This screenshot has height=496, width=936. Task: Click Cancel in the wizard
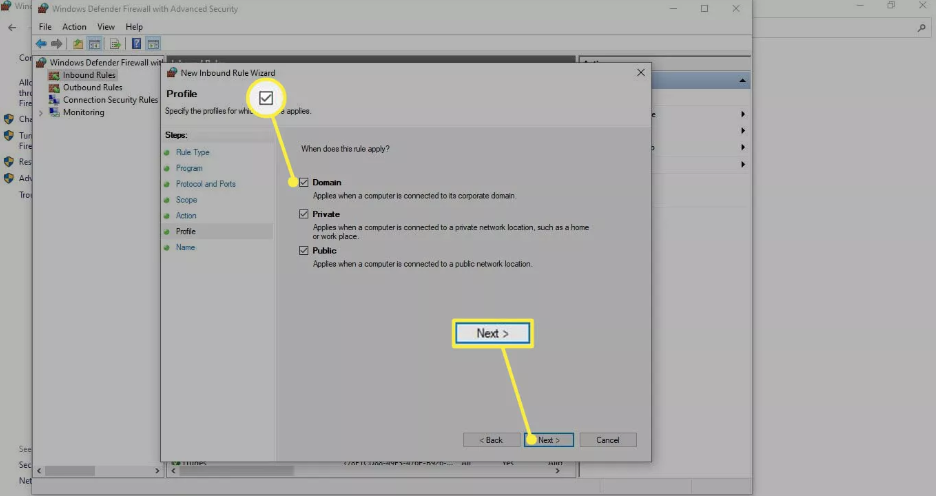(x=608, y=440)
